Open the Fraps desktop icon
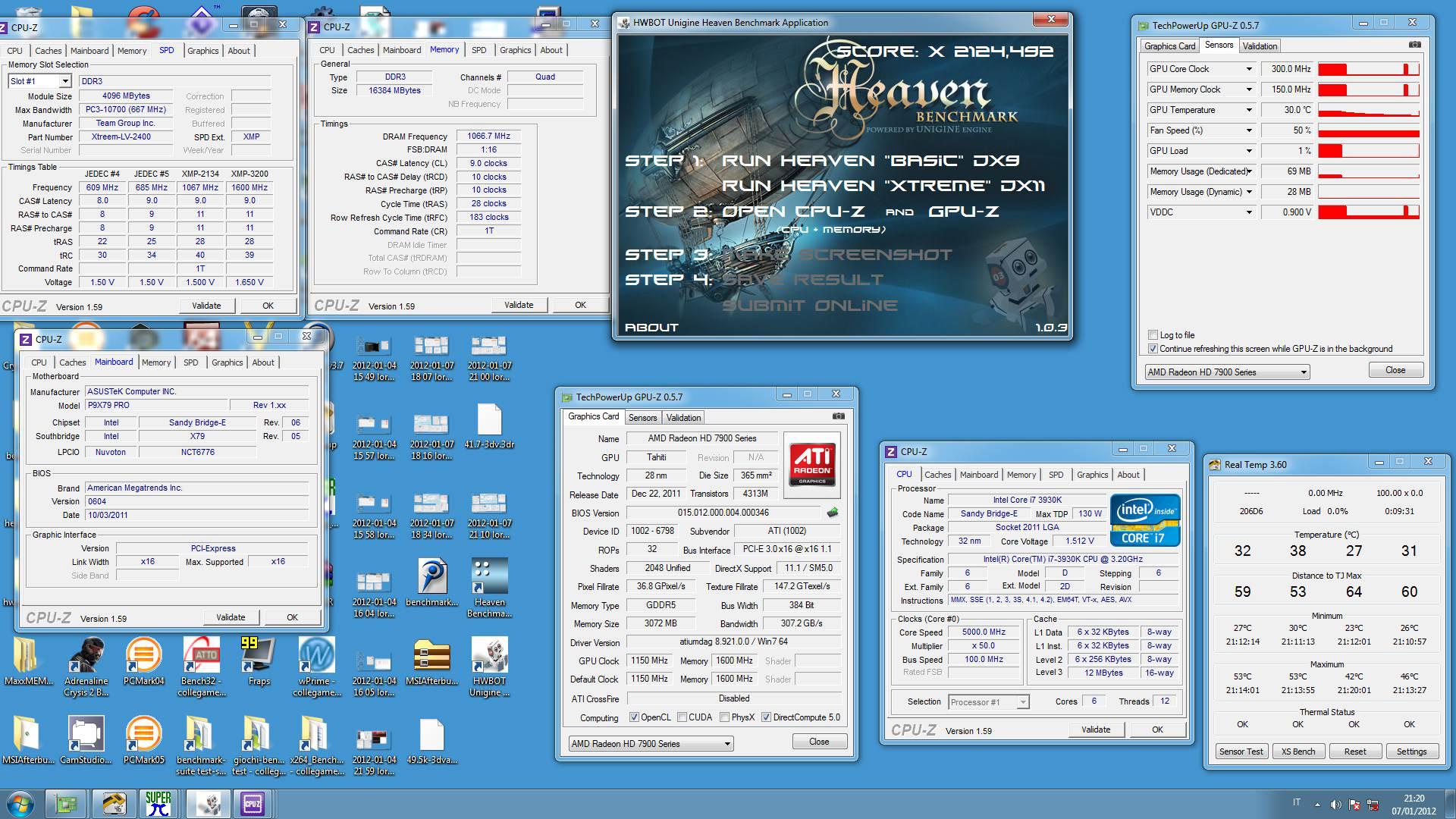This screenshot has width=1456, height=819. click(x=259, y=660)
